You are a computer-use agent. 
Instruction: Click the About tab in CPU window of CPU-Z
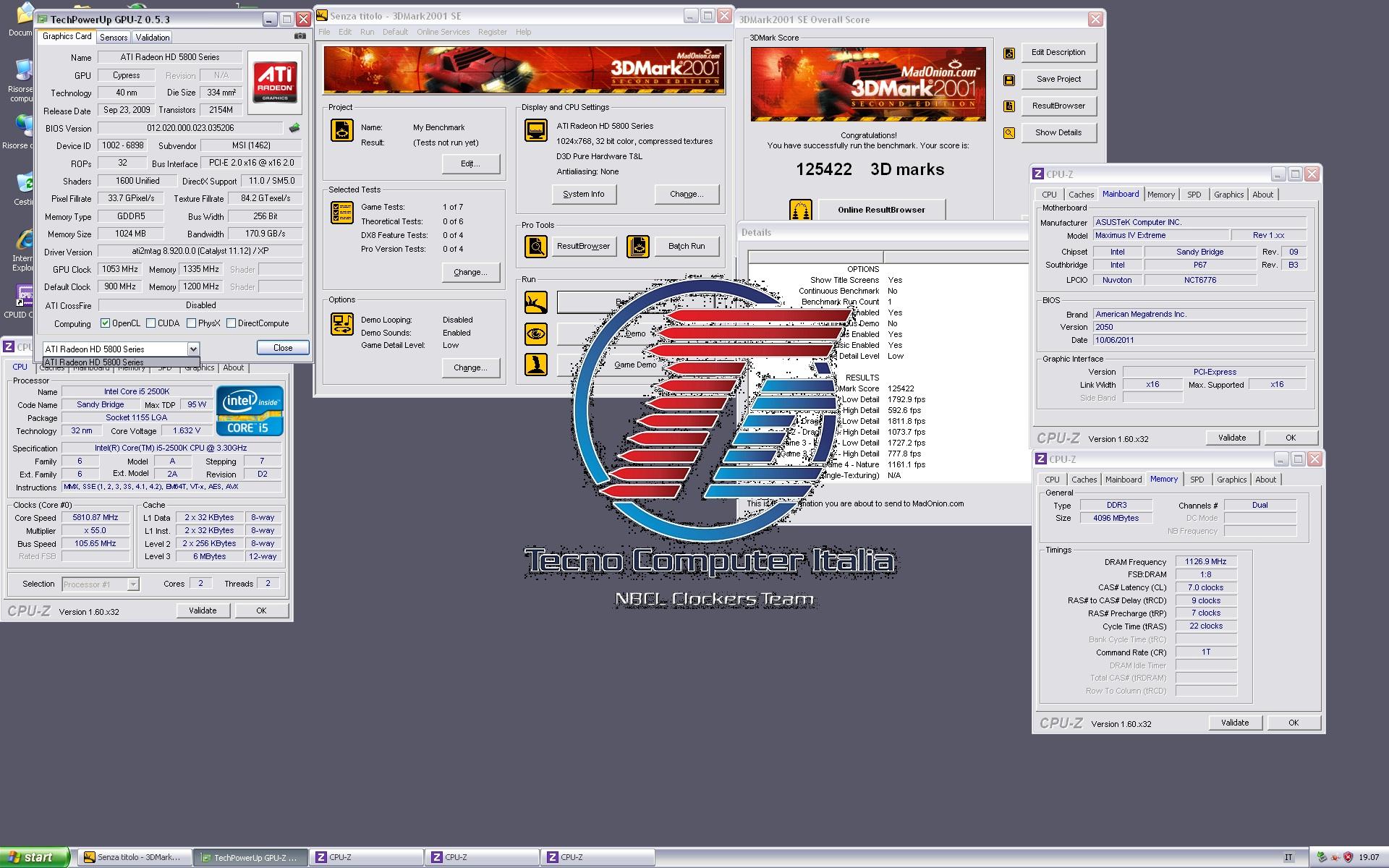pos(233,367)
